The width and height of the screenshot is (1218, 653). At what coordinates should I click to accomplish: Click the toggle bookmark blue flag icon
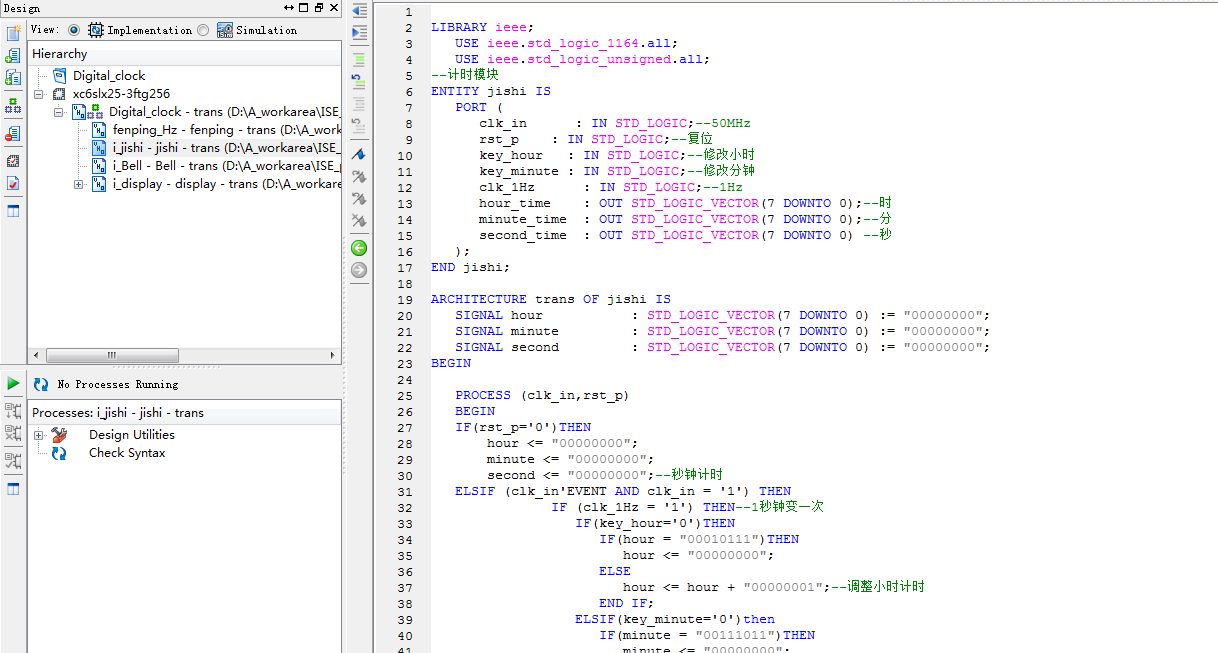pyautogui.click(x=359, y=155)
